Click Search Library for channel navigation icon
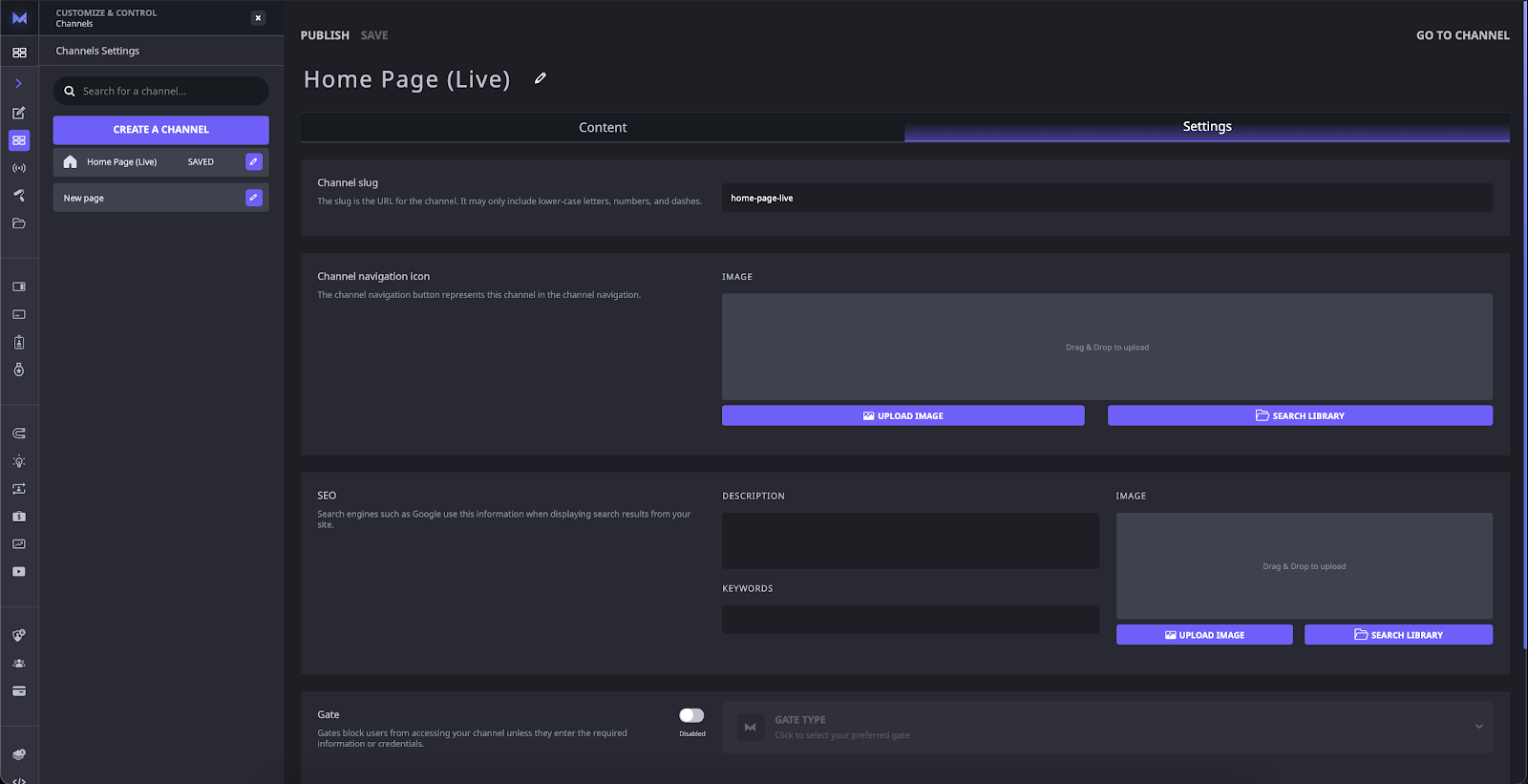1528x784 pixels. point(1300,415)
